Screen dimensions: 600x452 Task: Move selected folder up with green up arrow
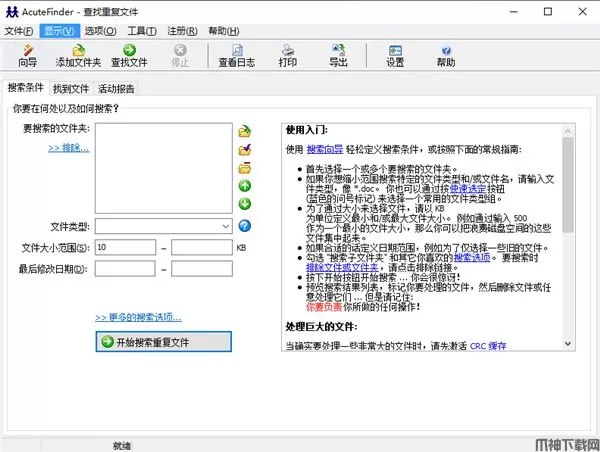(245, 186)
